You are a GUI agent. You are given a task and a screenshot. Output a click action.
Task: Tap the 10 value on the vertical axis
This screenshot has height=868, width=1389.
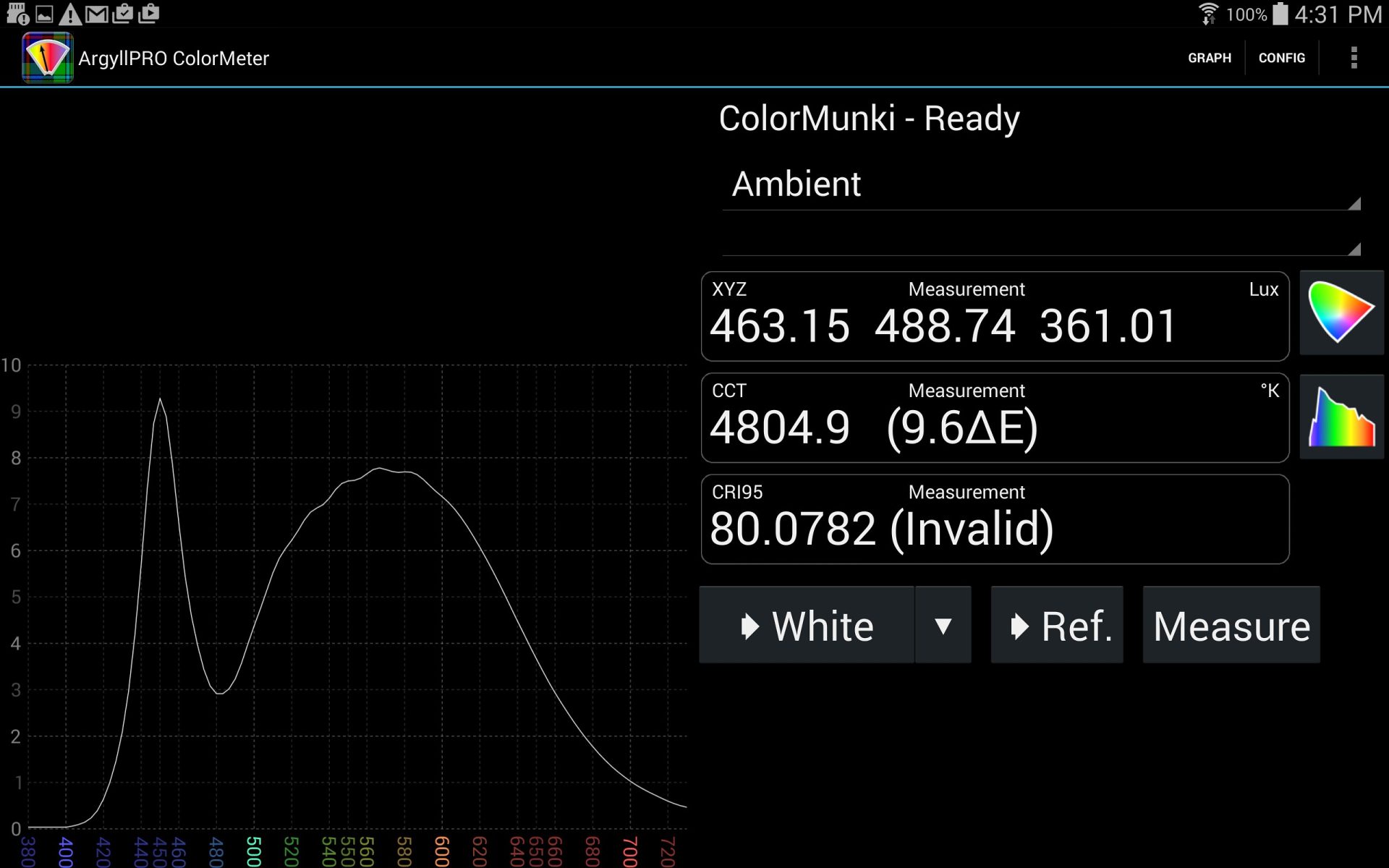click(11, 365)
